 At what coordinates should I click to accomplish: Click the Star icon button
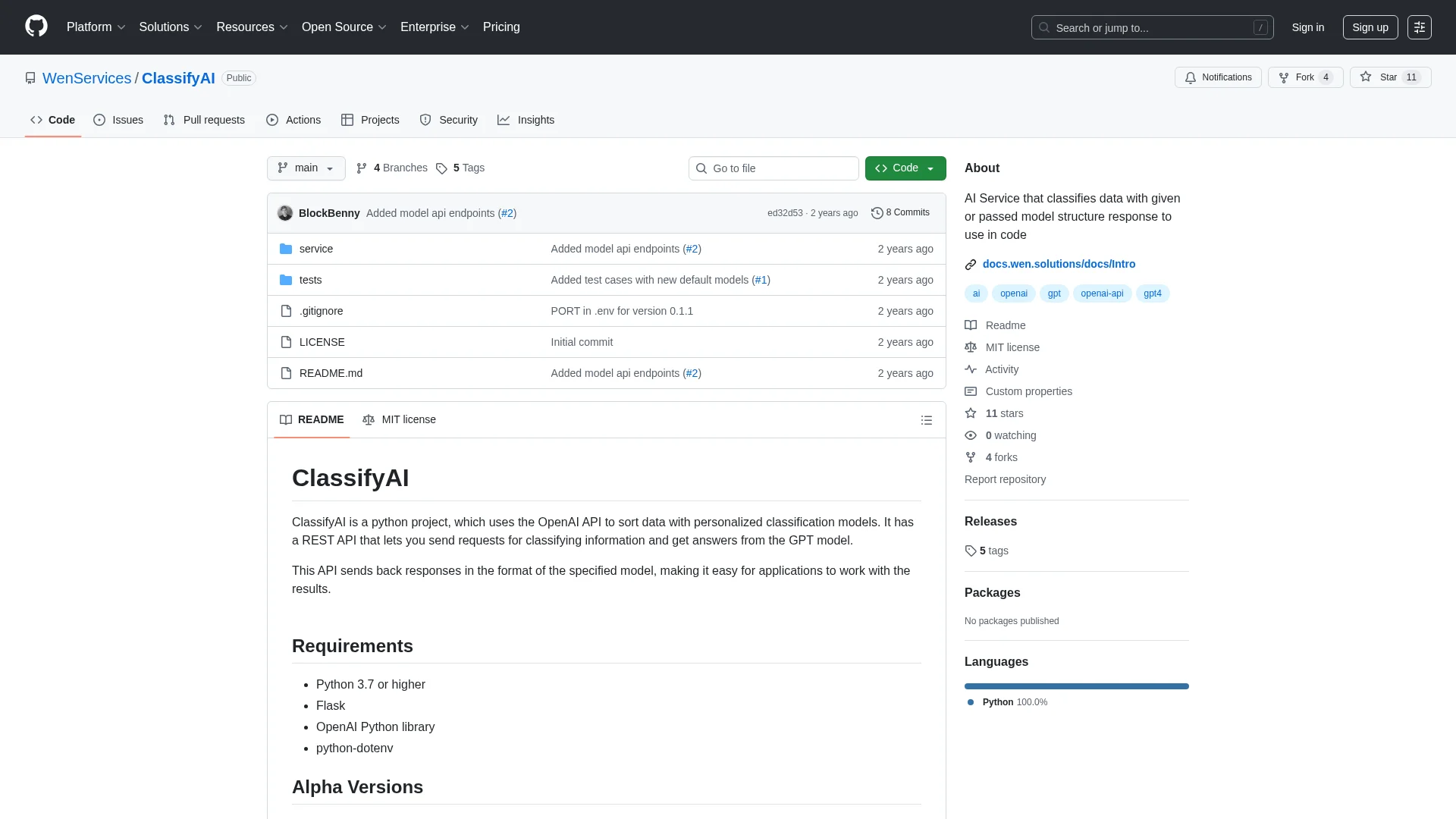[x=1366, y=77]
